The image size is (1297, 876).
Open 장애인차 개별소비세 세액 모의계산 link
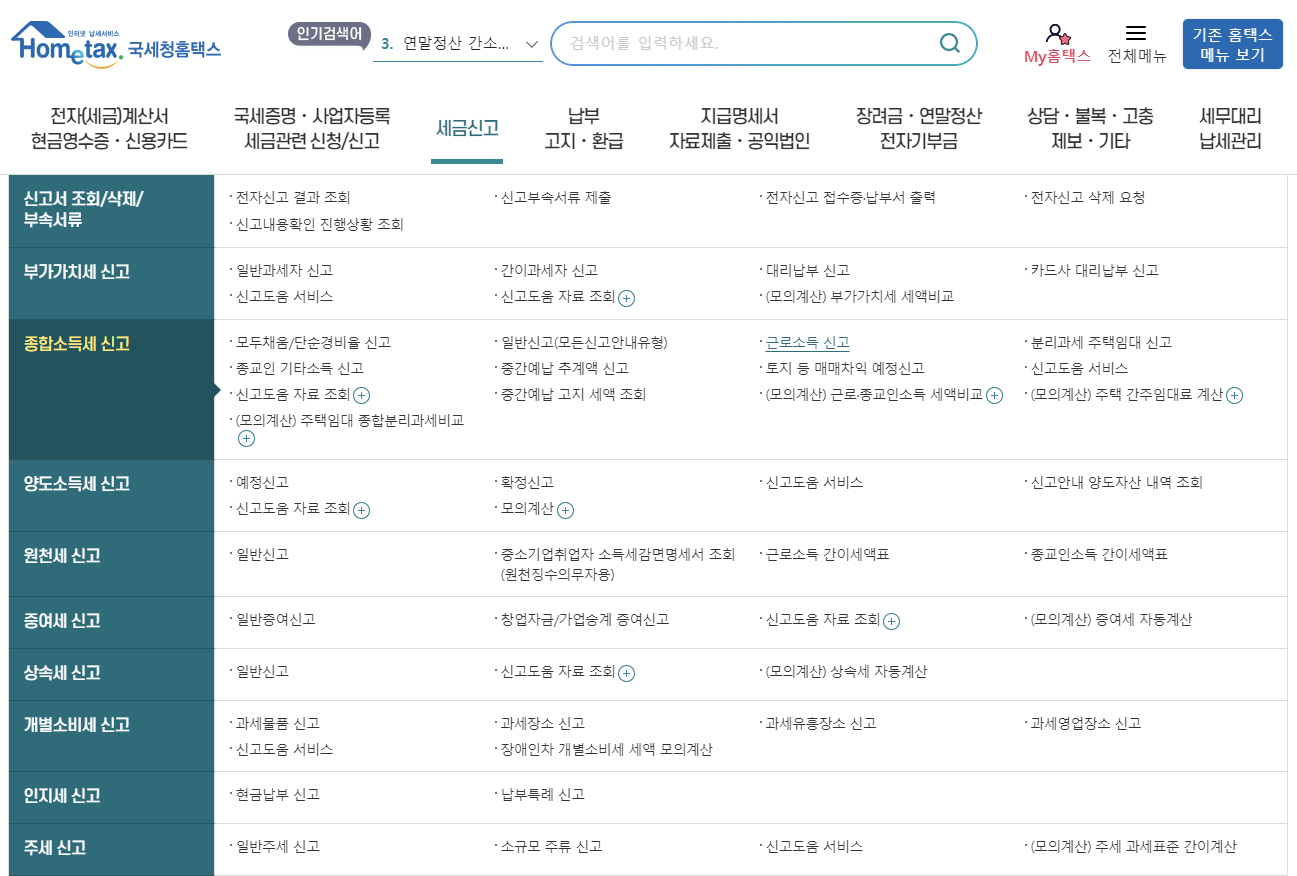606,750
